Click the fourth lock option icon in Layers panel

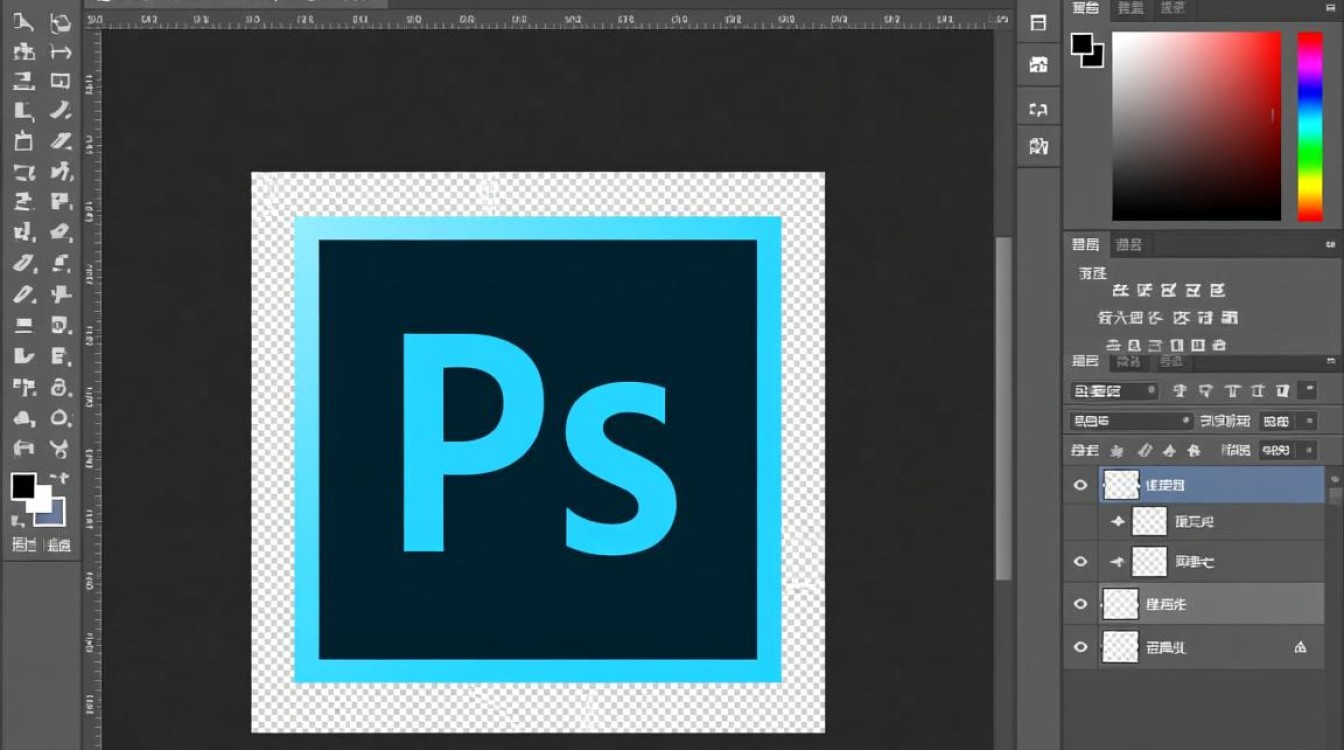1195,451
